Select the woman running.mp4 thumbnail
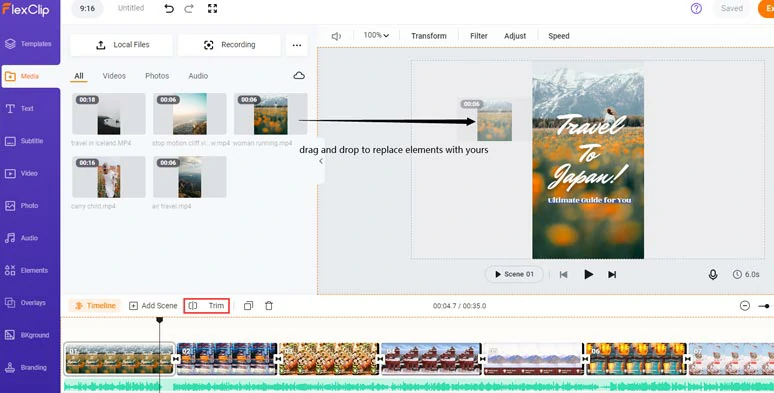This screenshot has width=774, height=393. pyautogui.click(x=271, y=114)
